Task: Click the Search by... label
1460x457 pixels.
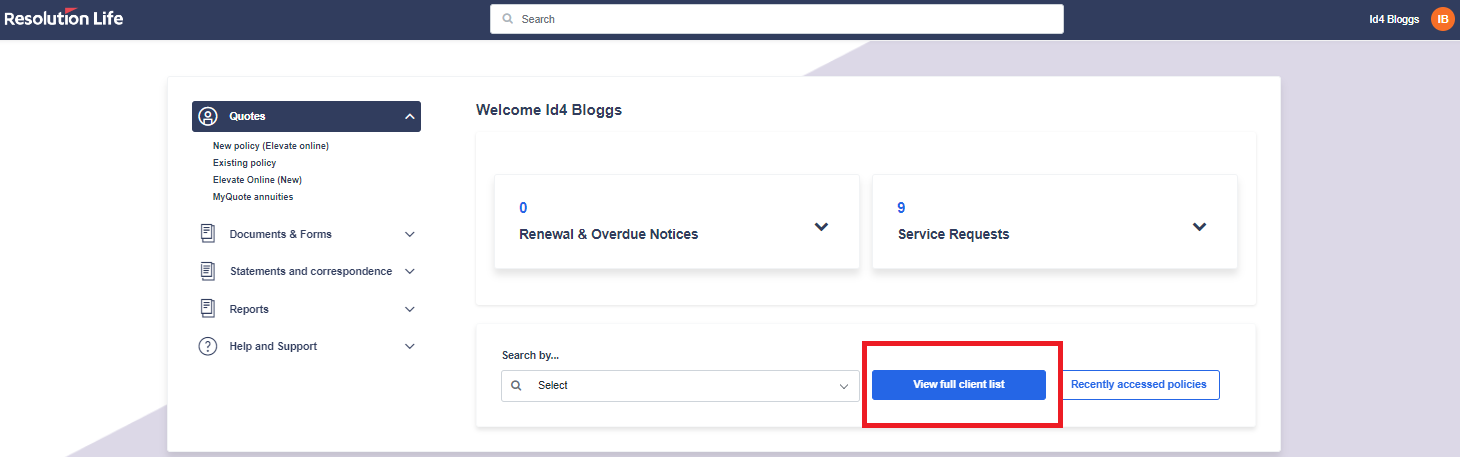Action: (x=530, y=356)
